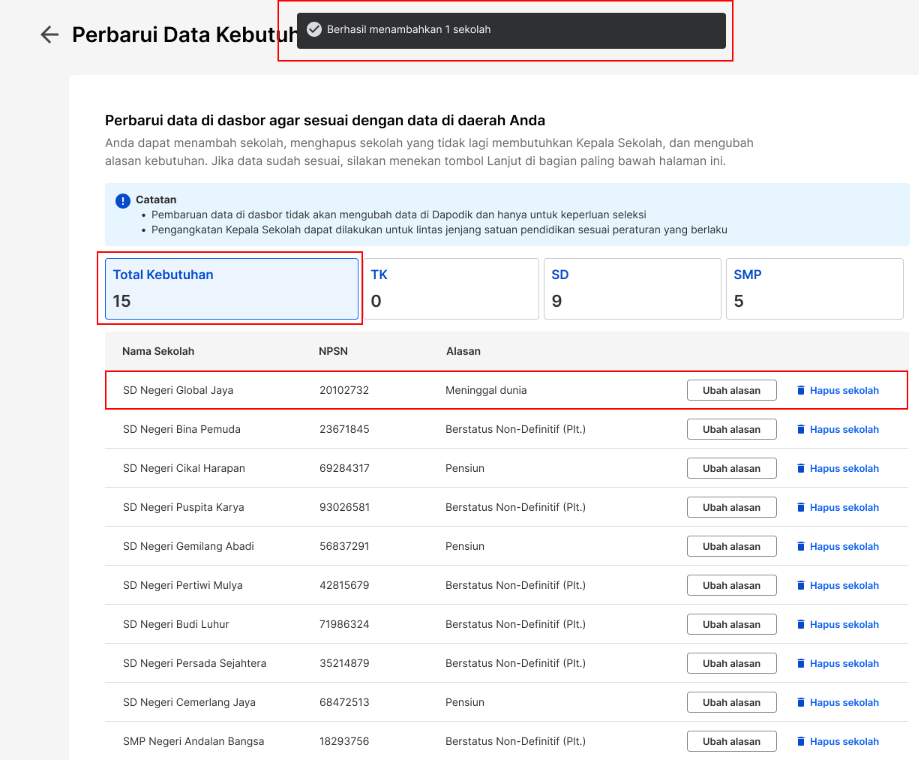The width and height of the screenshot is (919, 760).
Task: Click the Nama Sekolah column header
Action: [x=158, y=351]
